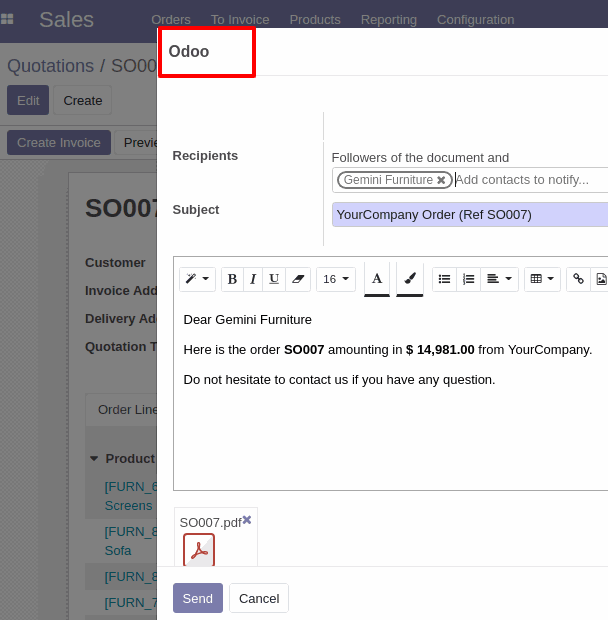Open the magic wand style dropdown

coord(197,279)
